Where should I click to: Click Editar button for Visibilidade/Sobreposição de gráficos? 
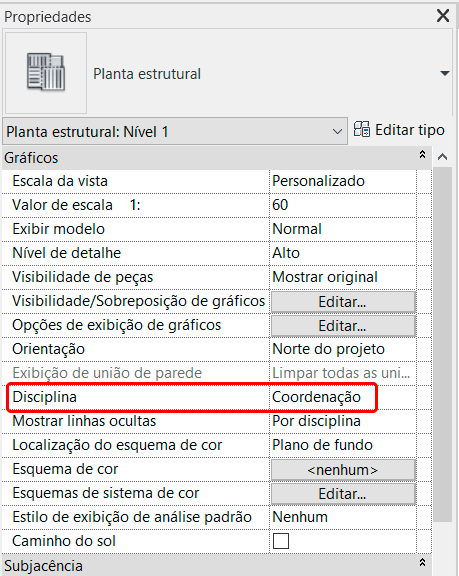click(x=343, y=302)
